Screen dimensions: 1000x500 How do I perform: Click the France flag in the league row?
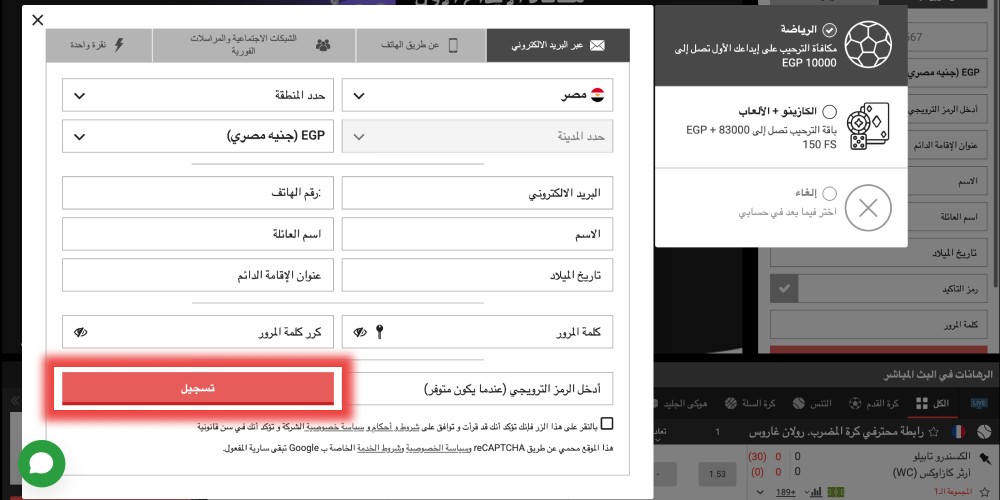pyautogui.click(x=958, y=432)
